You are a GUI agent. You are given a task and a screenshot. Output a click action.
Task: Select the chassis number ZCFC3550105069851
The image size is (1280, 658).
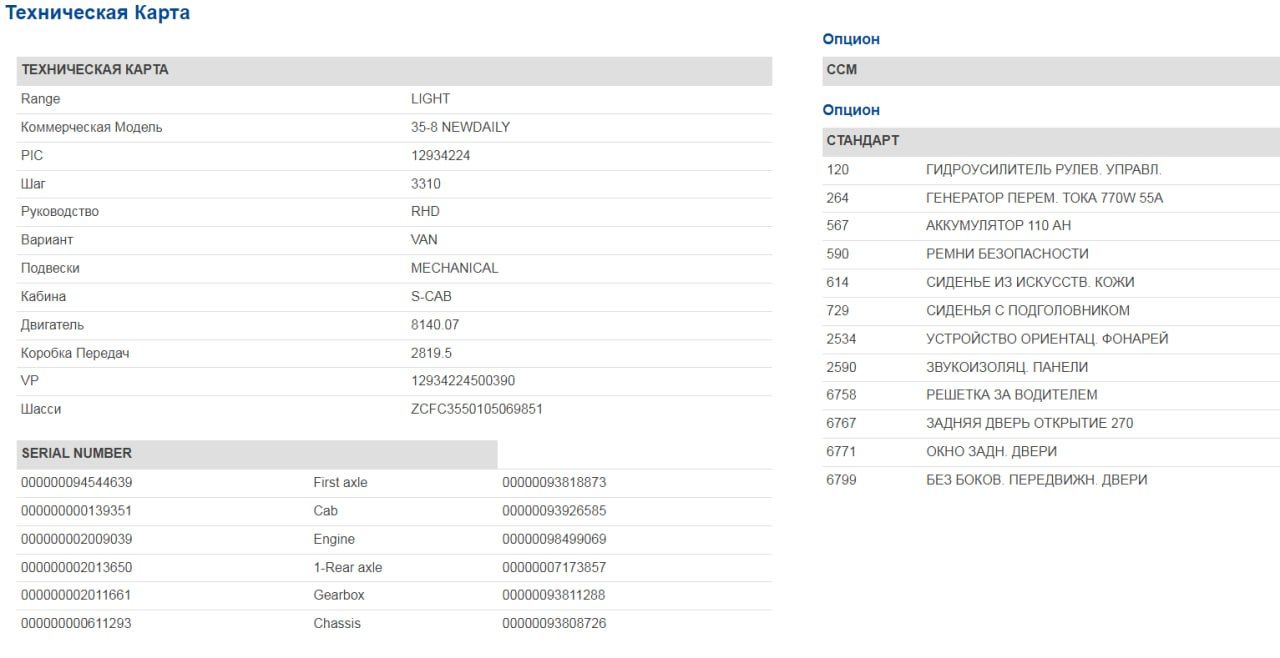pos(476,409)
